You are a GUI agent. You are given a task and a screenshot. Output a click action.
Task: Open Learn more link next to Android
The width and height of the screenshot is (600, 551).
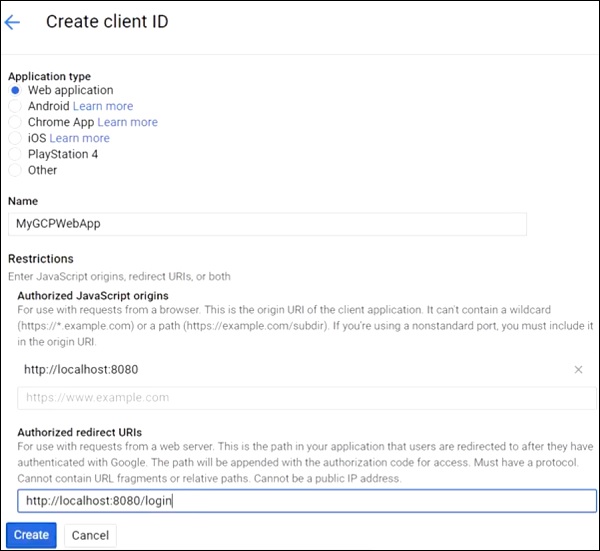tap(103, 106)
